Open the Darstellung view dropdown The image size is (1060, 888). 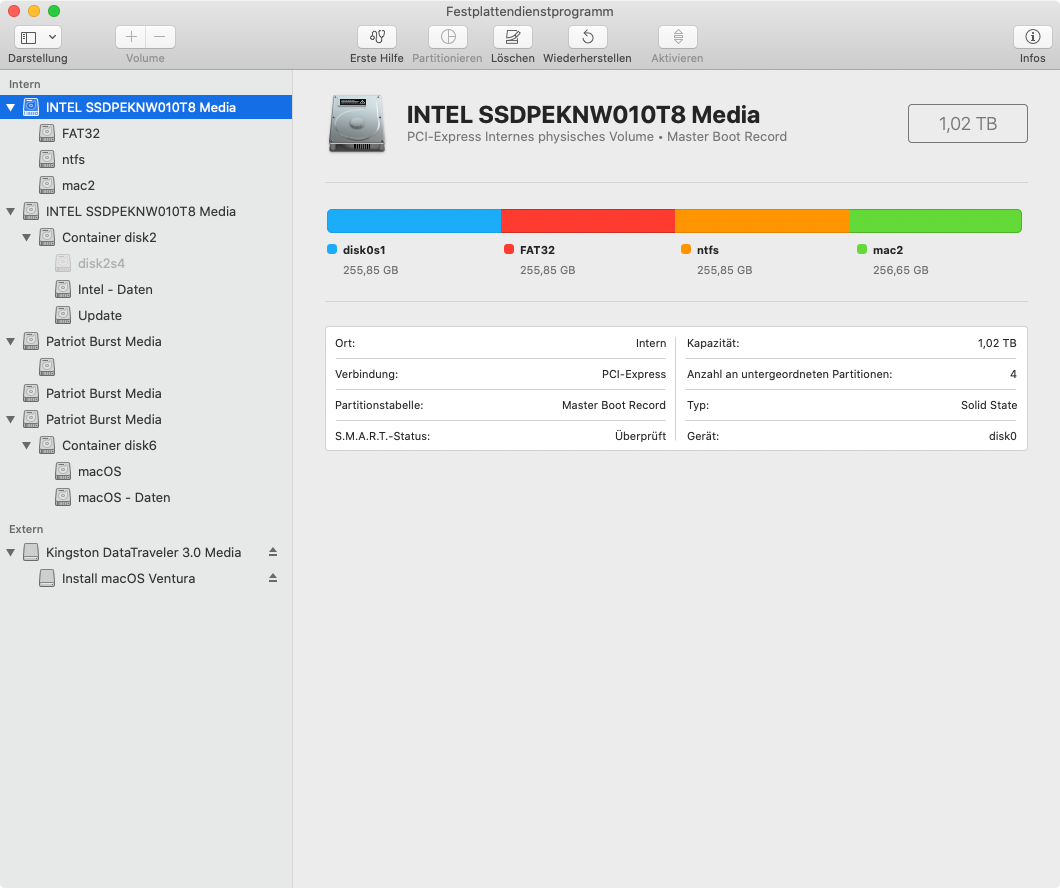tap(39, 37)
